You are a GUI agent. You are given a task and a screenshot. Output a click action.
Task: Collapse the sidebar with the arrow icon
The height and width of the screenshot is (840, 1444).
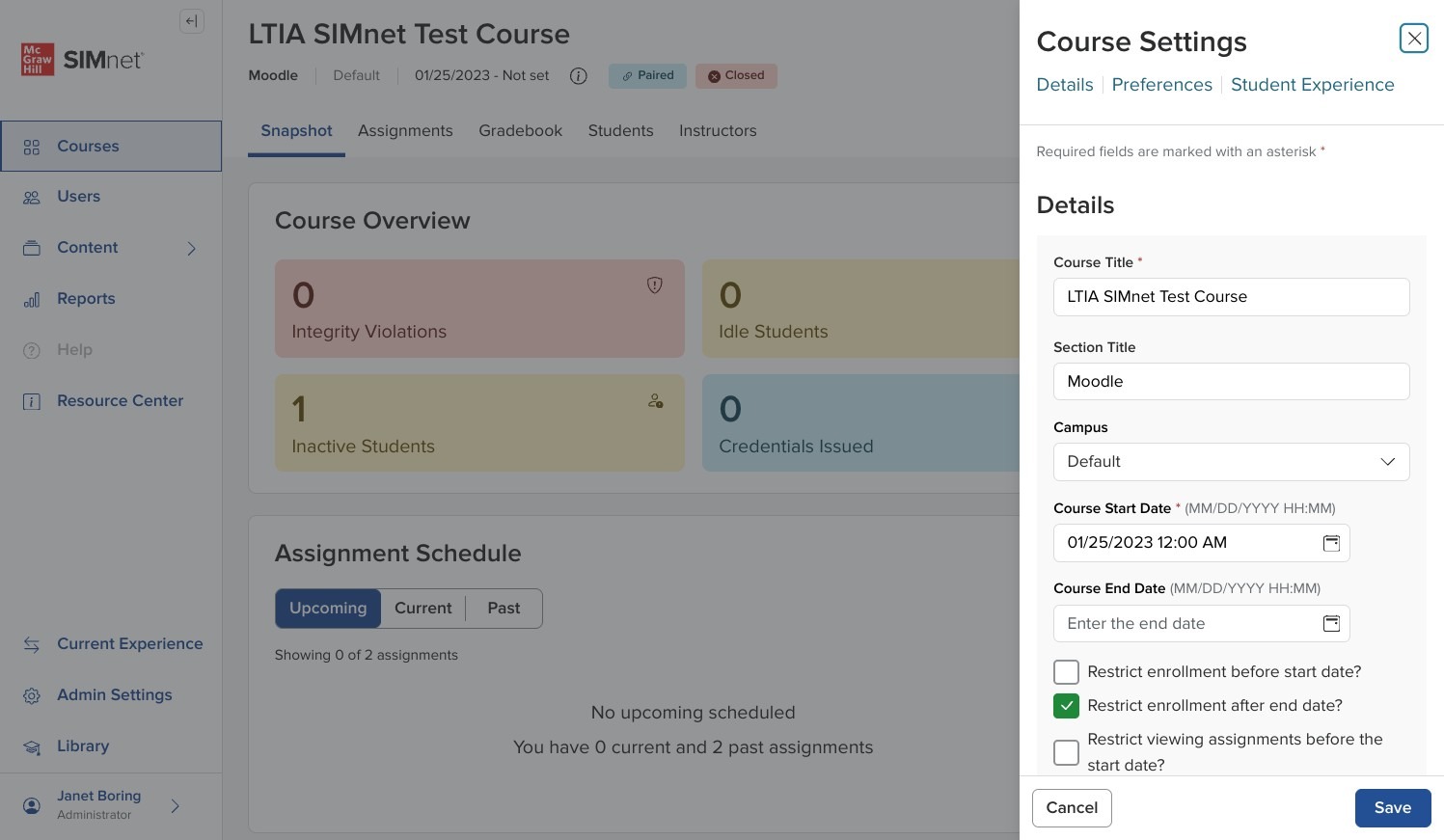(x=192, y=21)
